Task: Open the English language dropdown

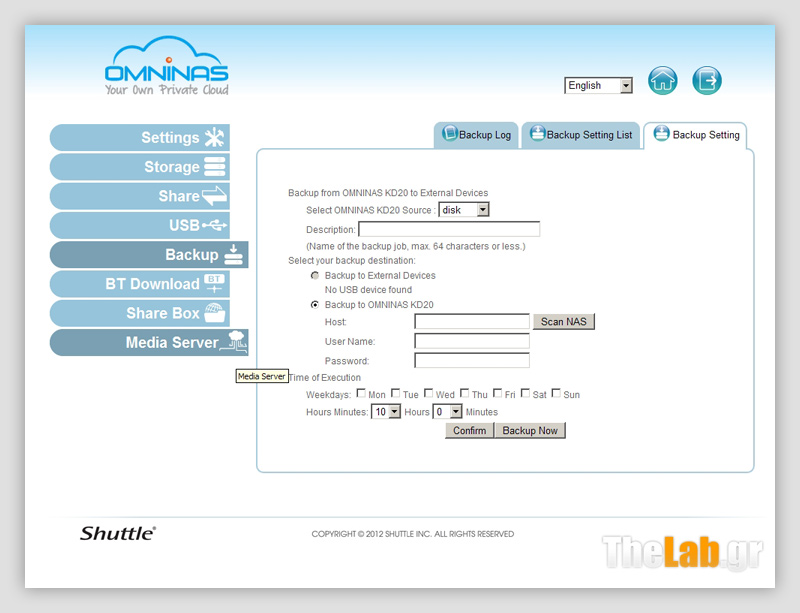Action: coord(598,86)
